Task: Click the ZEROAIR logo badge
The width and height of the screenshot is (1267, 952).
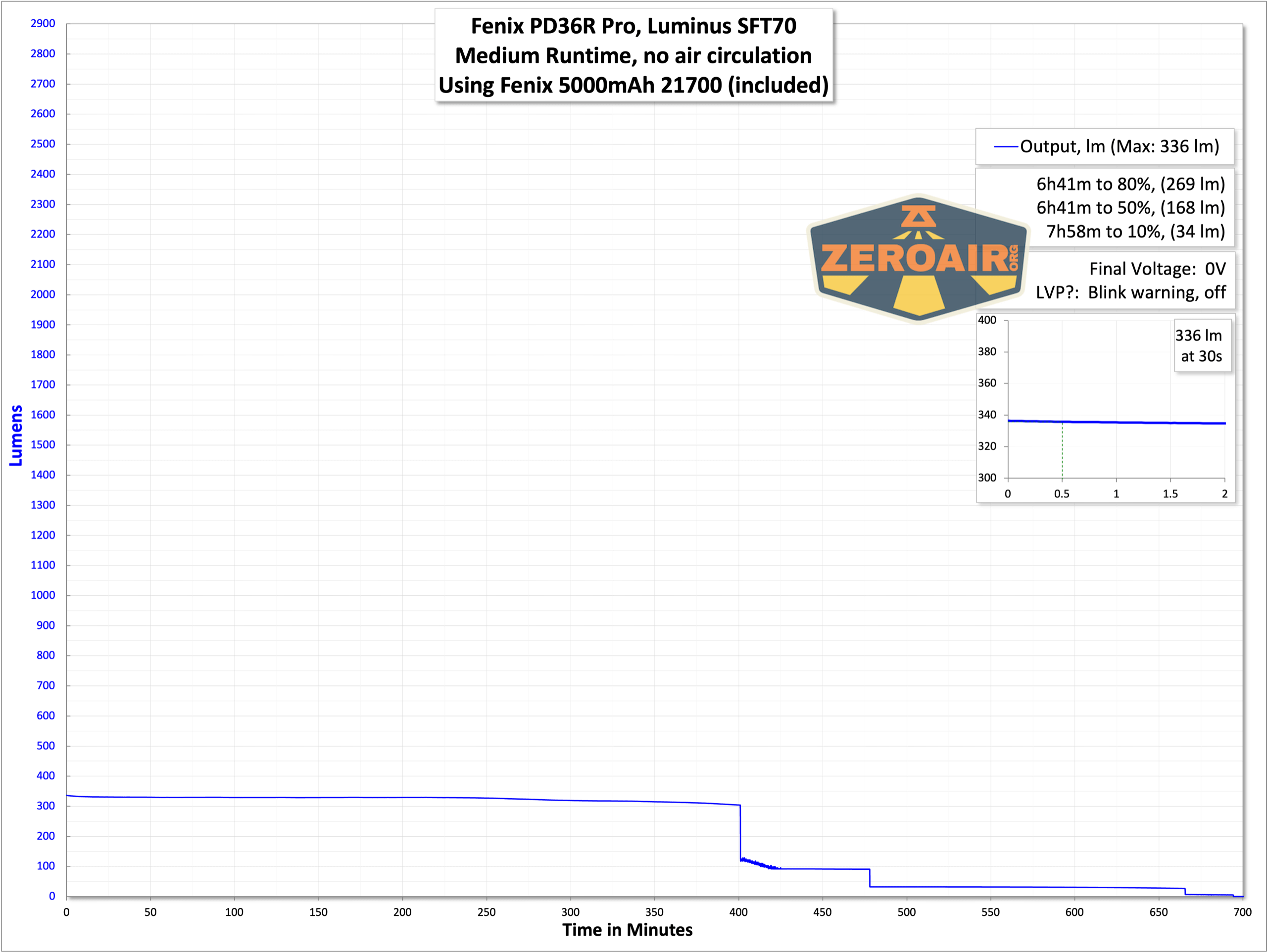Action: pyautogui.click(x=918, y=259)
